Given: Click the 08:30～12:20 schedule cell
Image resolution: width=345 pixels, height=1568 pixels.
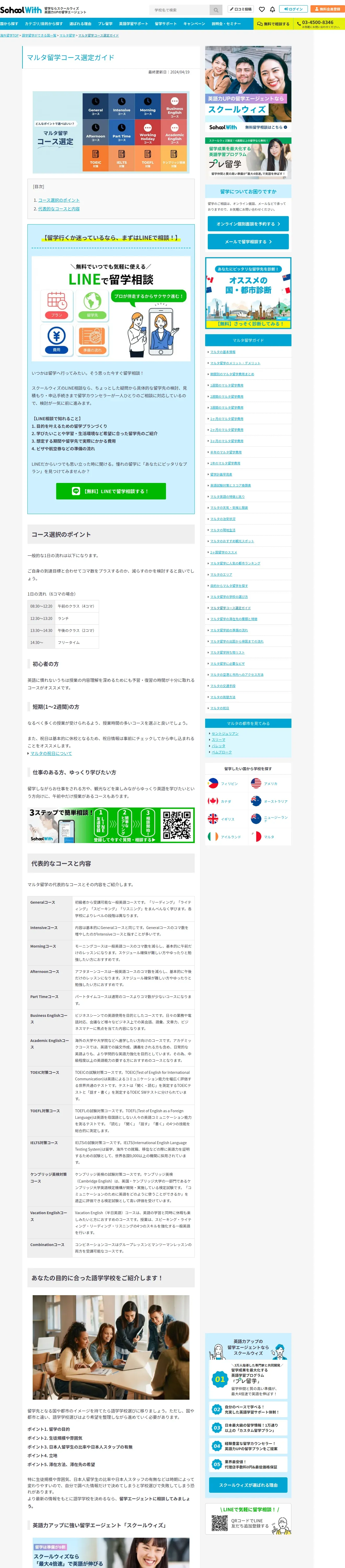Looking at the screenshot, I should 41,606.
